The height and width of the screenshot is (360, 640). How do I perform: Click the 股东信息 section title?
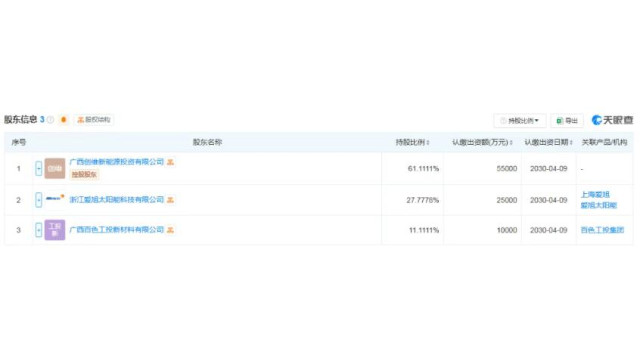pyautogui.click(x=20, y=120)
